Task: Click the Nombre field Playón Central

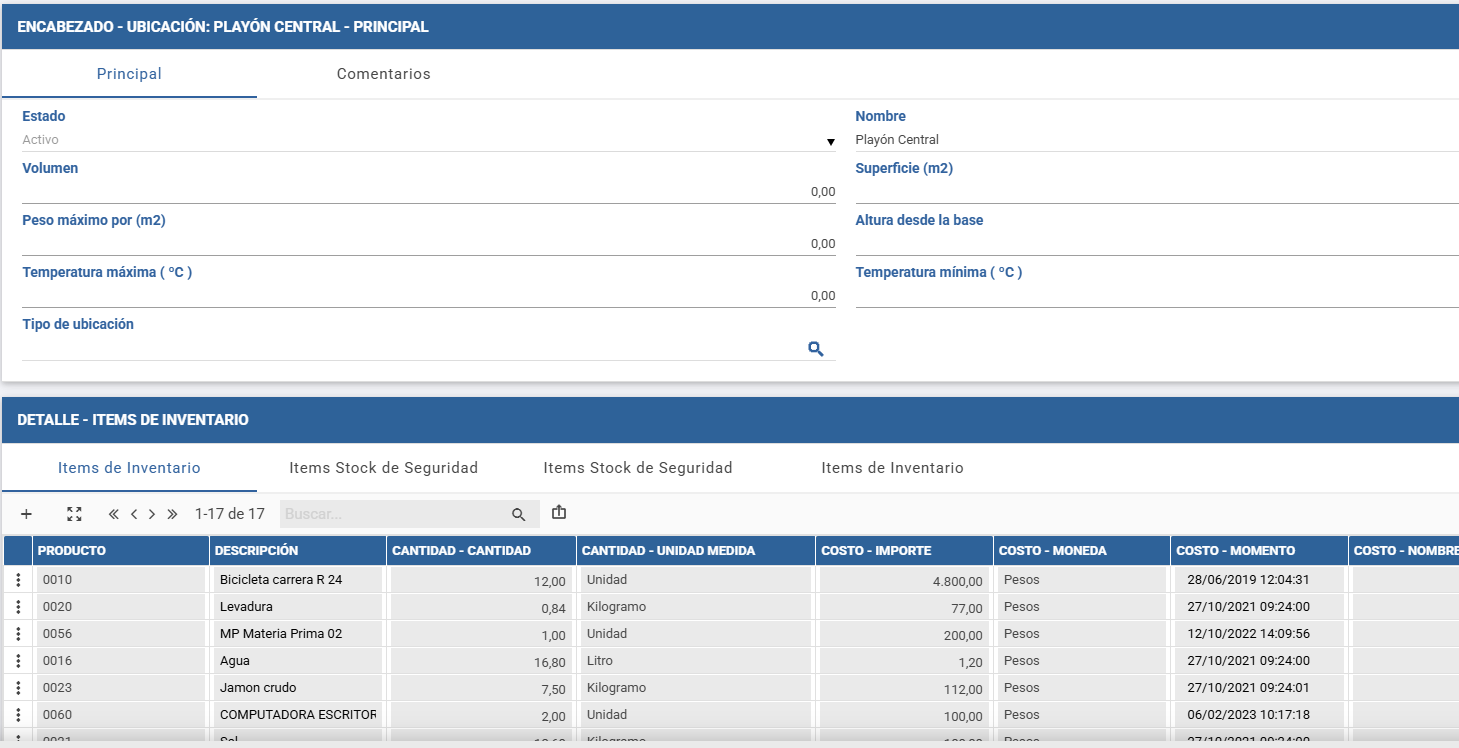Action: point(1157,140)
